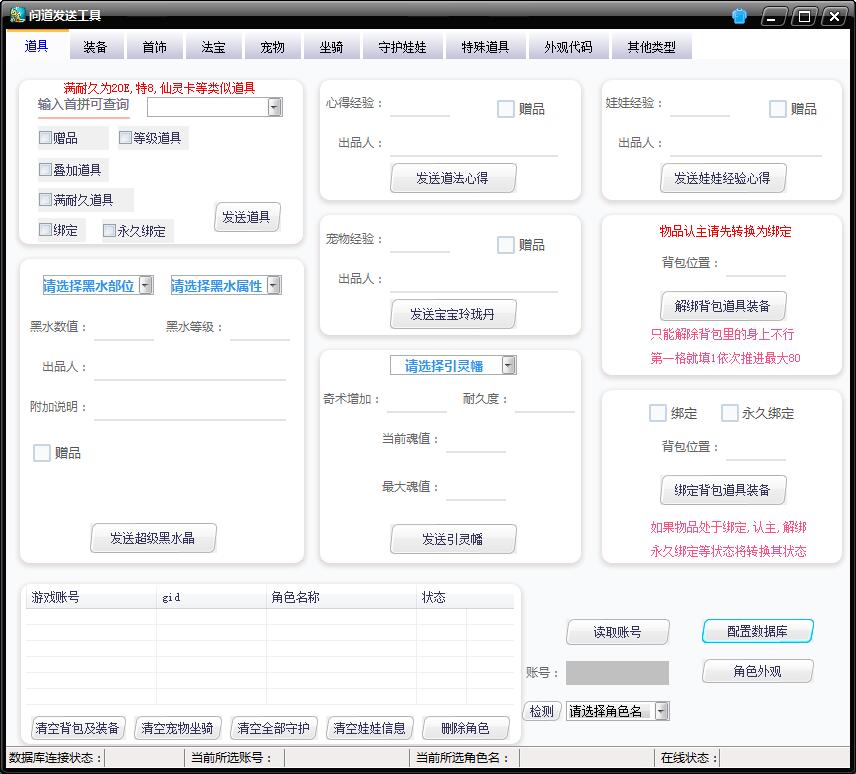
Task: Toggle 永久绑定 checkbox above 绑定背包道具装备 button
Action: pyautogui.click(x=729, y=413)
